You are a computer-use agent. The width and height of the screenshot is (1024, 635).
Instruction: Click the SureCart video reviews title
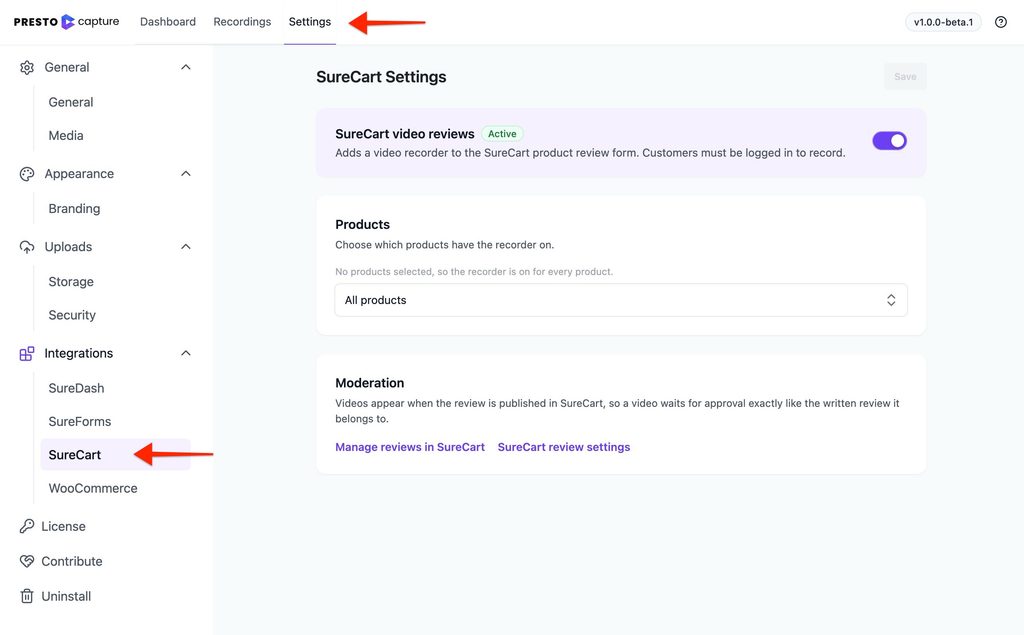[405, 134]
